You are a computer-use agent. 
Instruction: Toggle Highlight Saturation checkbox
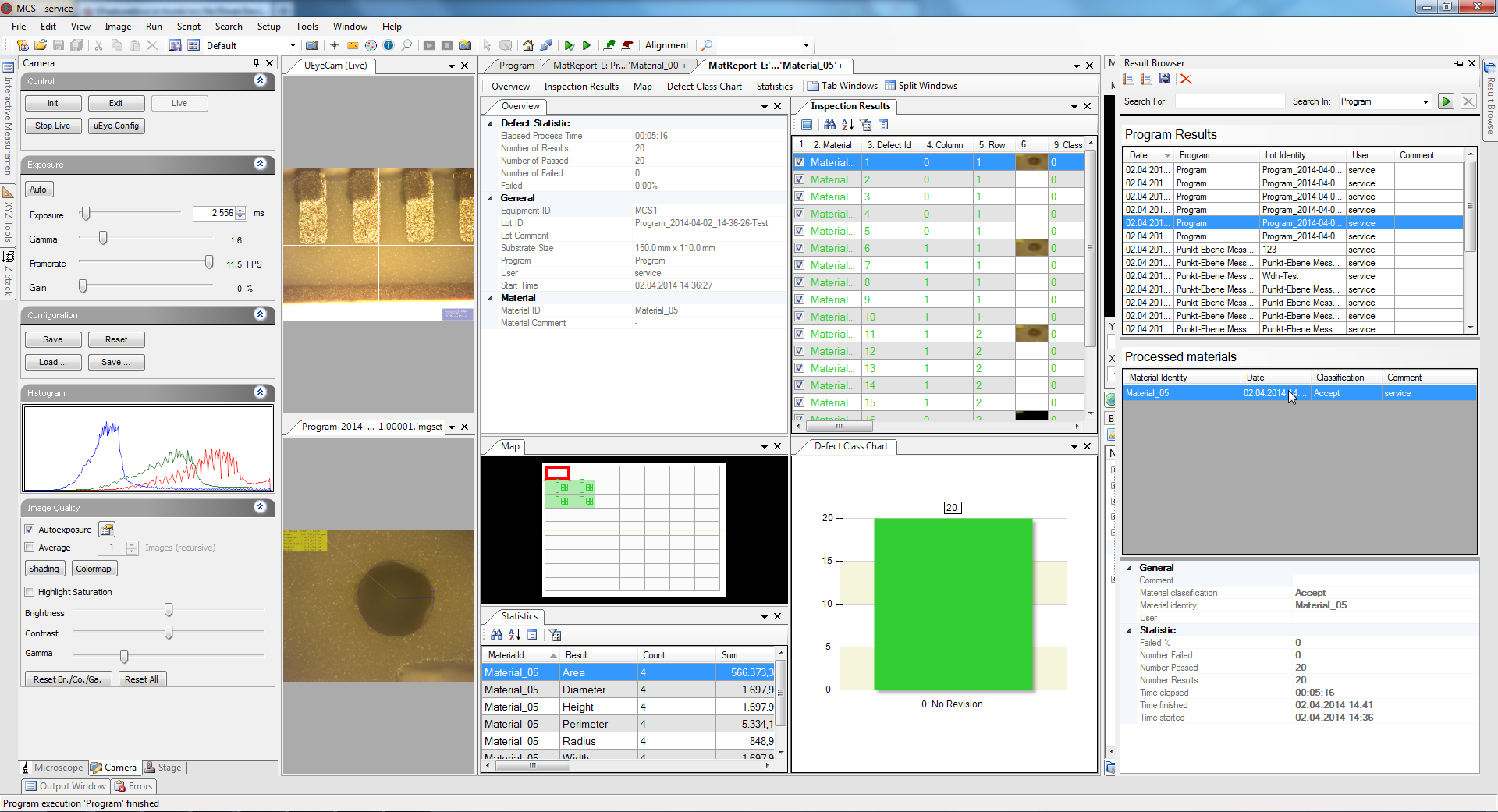30,592
